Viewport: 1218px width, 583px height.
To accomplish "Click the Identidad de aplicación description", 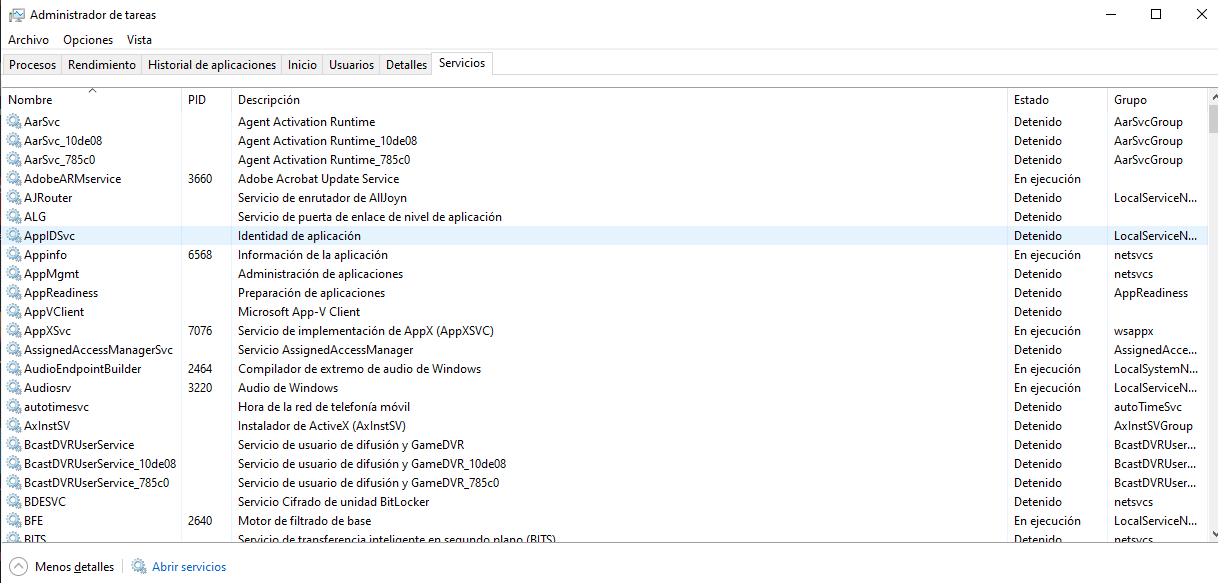I will 299,236.
